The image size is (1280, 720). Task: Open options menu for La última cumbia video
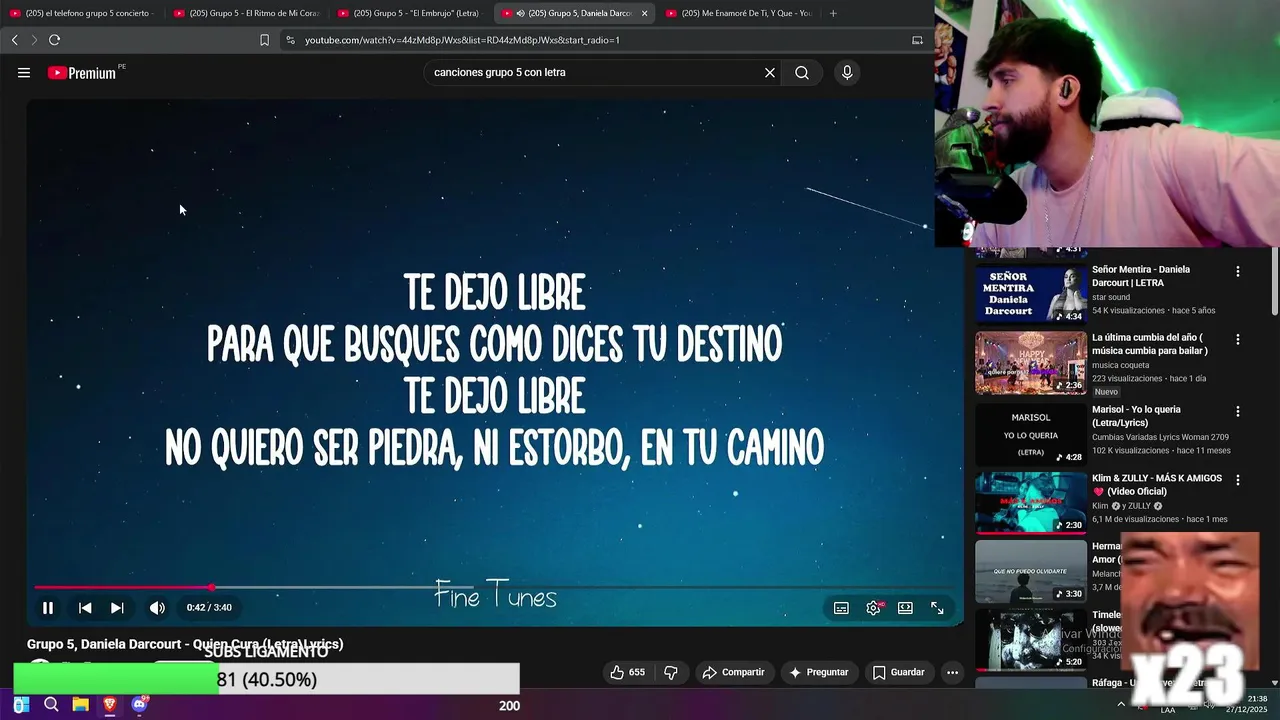pyautogui.click(x=1238, y=340)
